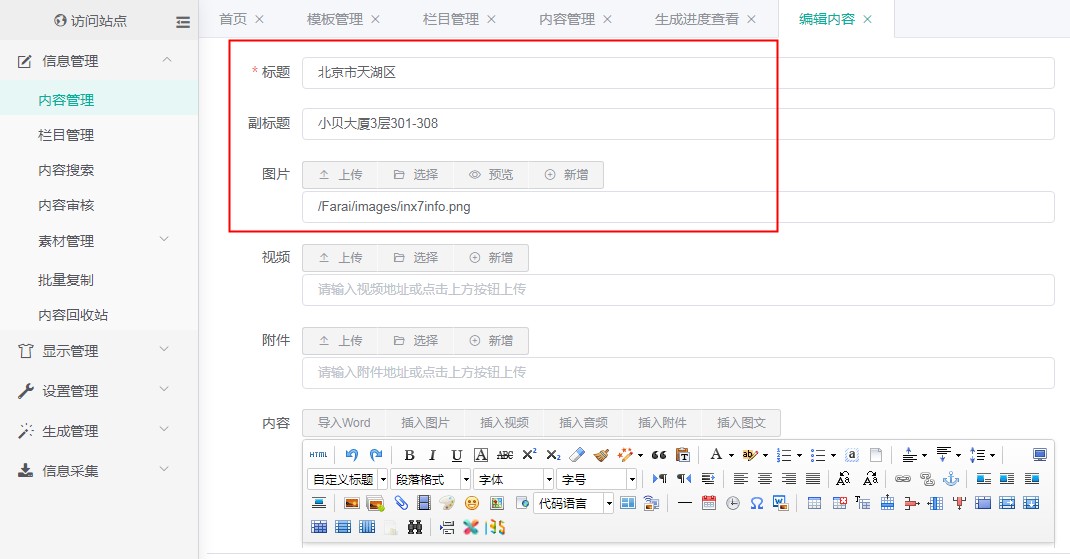The width and height of the screenshot is (1070, 559).
Task: Open the 自定义标题 dropdown
Action: coord(347,479)
